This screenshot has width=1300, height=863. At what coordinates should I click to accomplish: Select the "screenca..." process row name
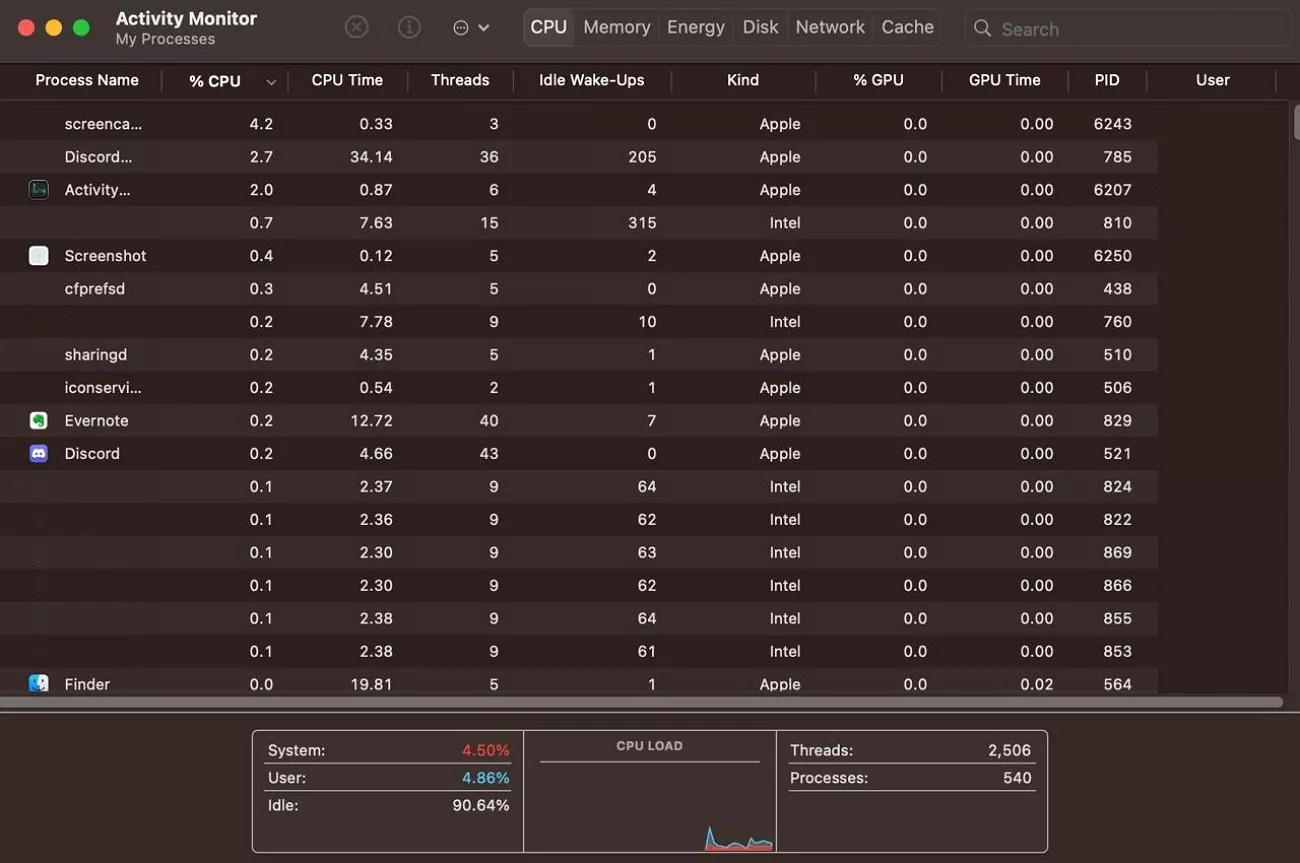click(103, 124)
